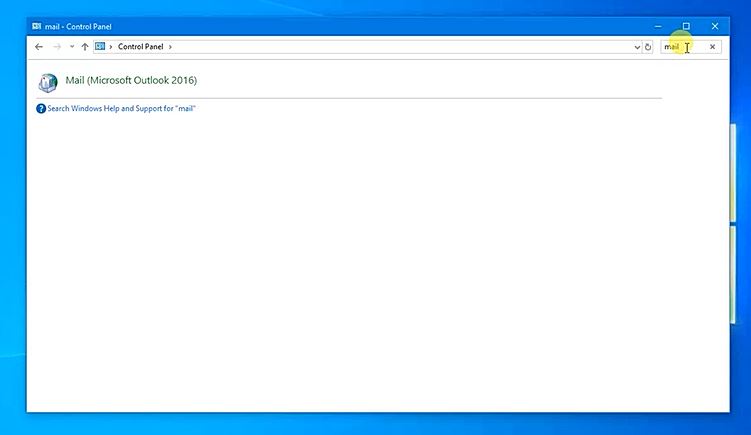
Task: Expand the root chevron before Control Panel
Action: tap(111, 47)
